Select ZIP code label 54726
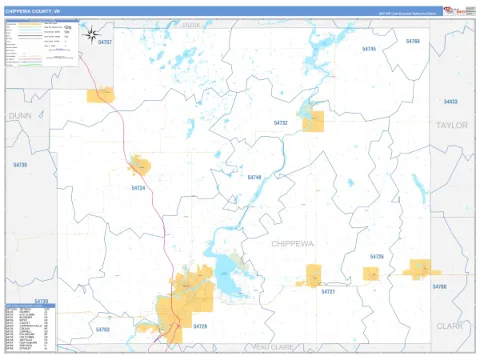 click(x=377, y=257)
